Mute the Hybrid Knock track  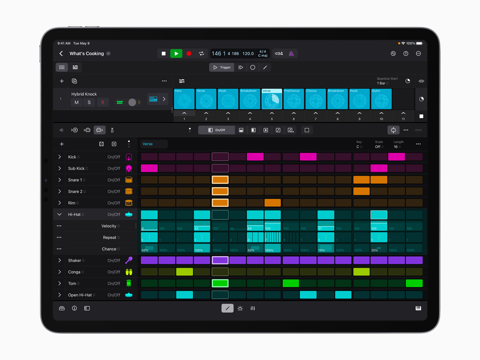[x=77, y=102]
